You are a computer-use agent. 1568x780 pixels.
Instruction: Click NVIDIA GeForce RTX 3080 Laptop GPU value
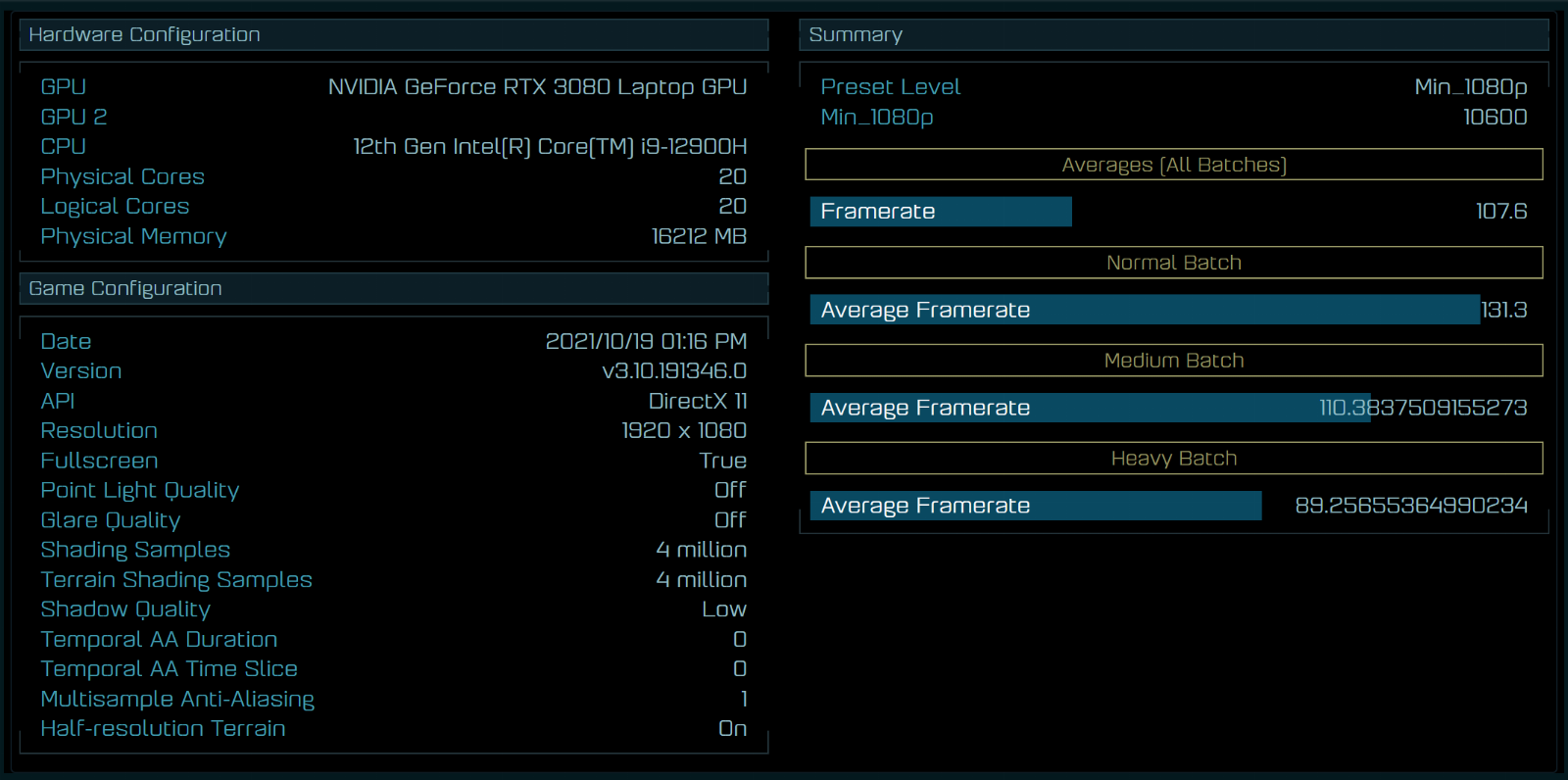click(x=537, y=87)
